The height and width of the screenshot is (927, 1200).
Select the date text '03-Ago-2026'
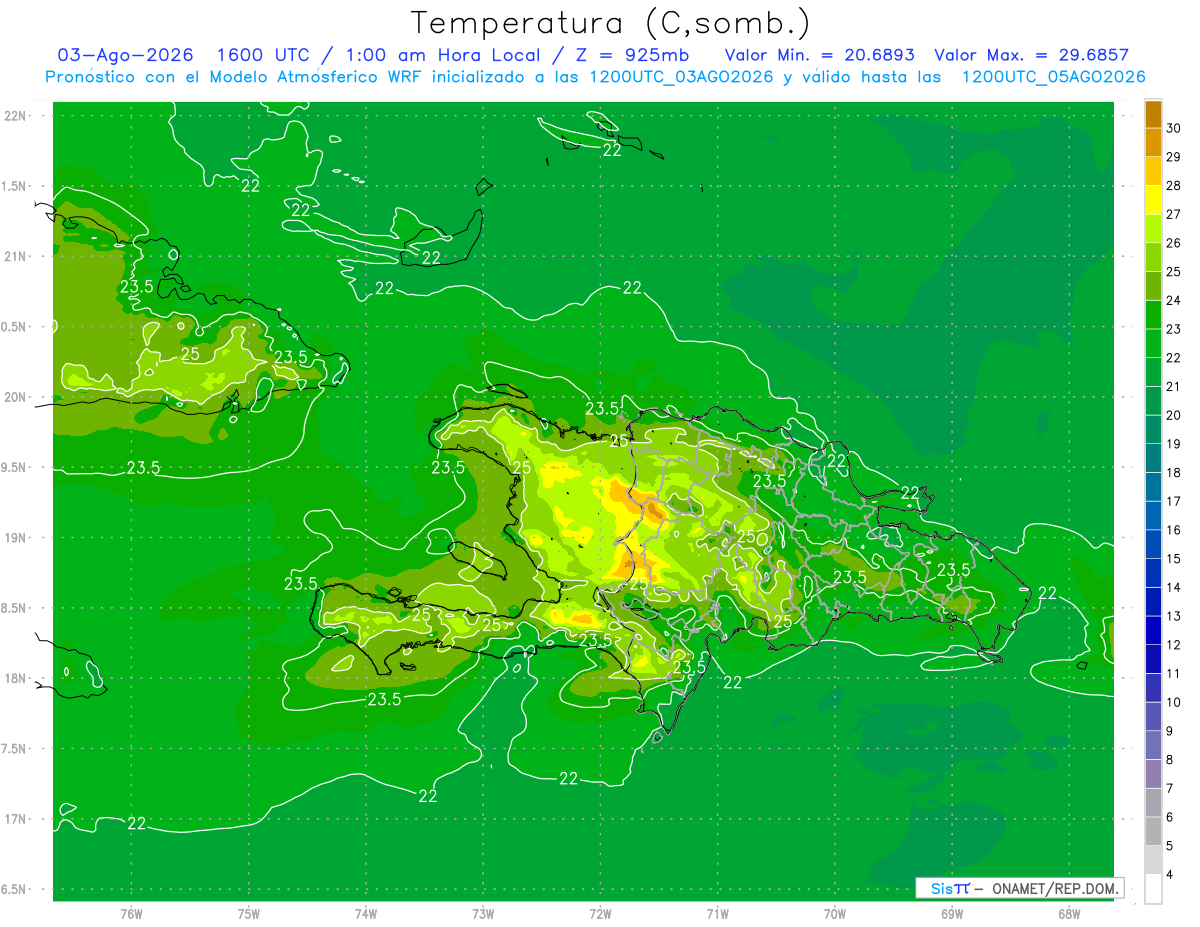click(x=125, y=55)
